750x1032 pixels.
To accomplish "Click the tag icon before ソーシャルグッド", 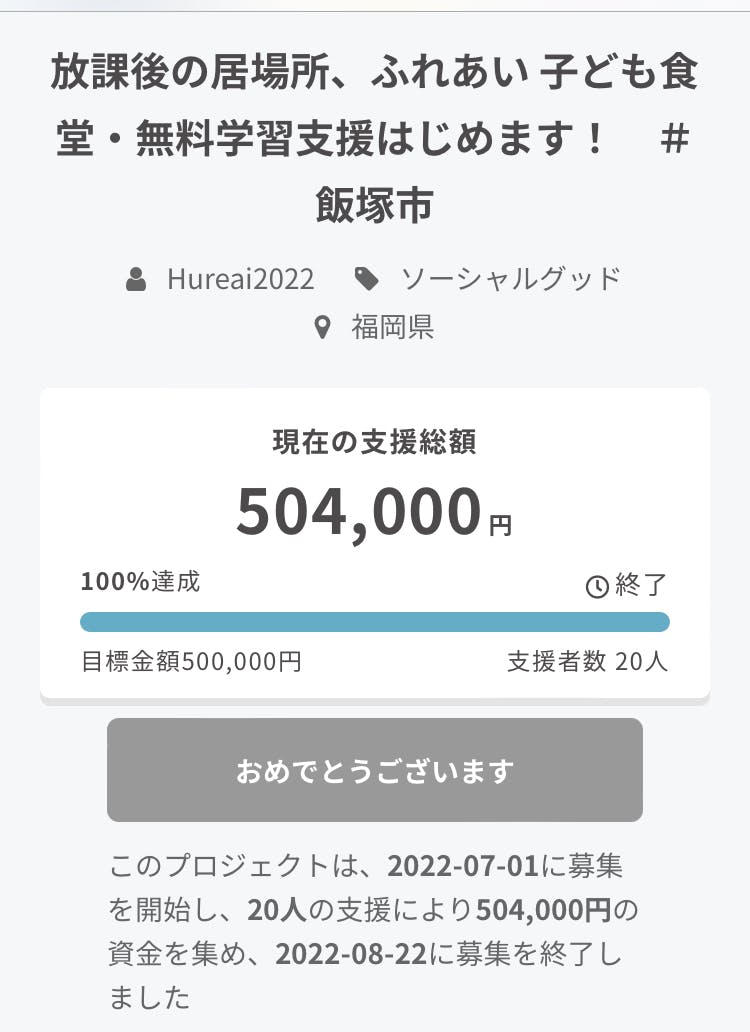I will 367,279.
